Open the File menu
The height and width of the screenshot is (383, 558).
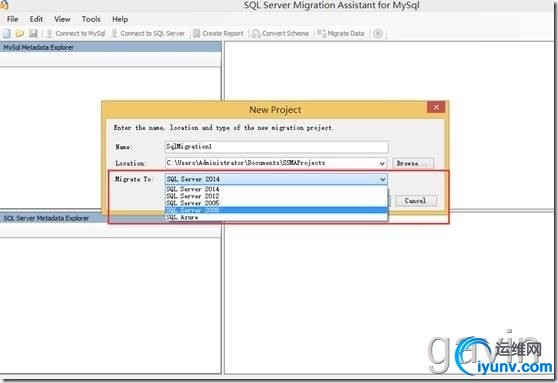point(12,19)
